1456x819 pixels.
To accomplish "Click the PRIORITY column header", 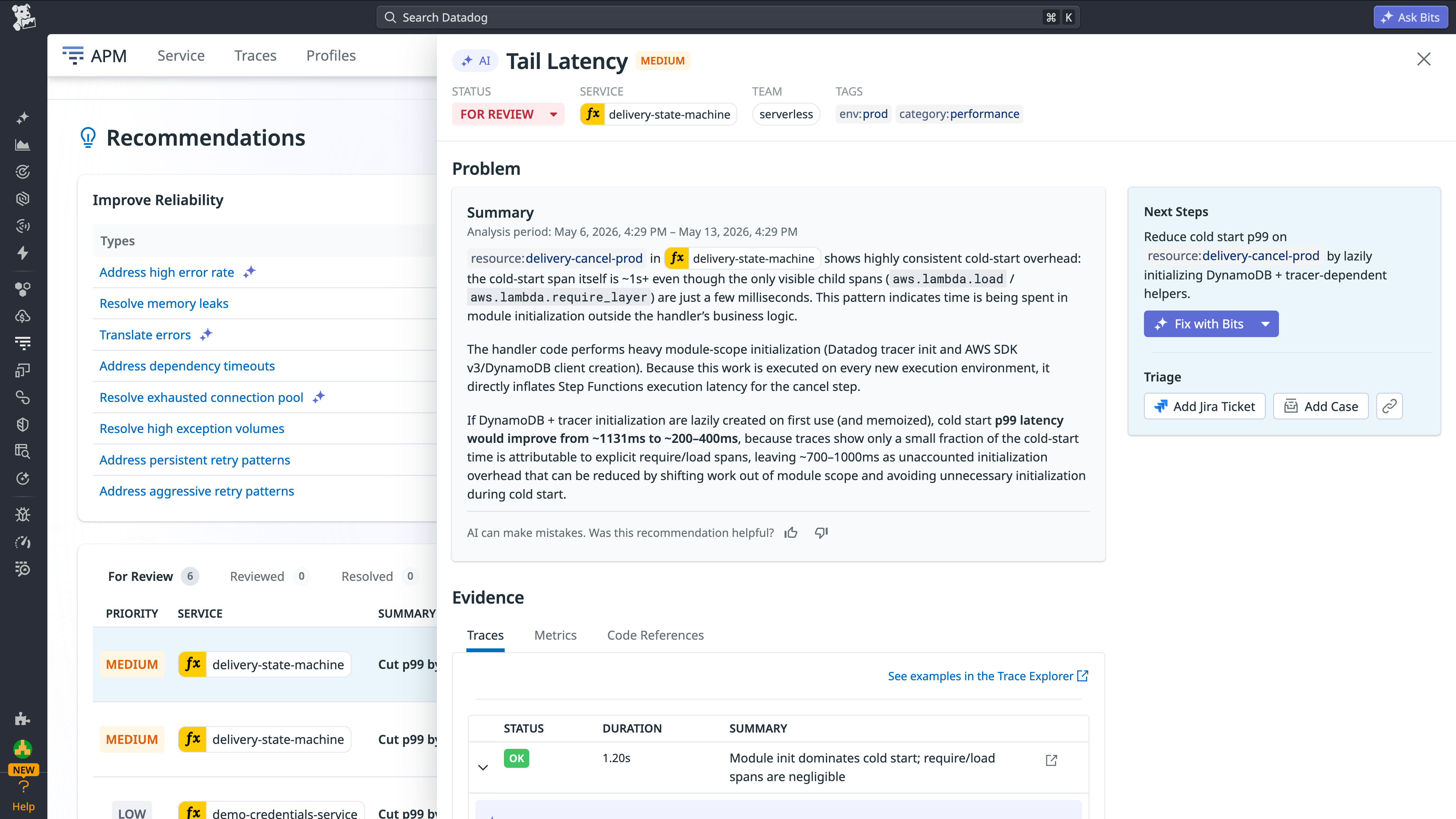I will tap(132, 613).
